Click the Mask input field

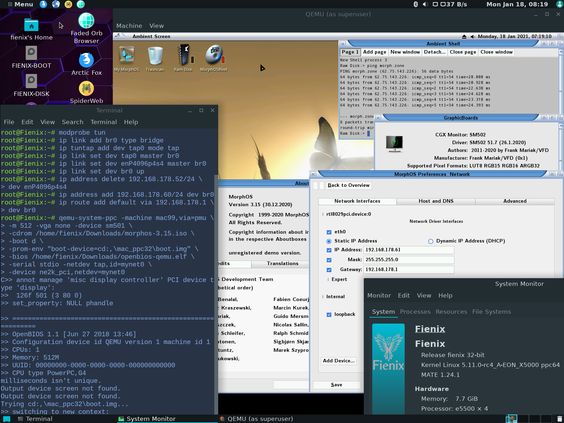click(409, 260)
